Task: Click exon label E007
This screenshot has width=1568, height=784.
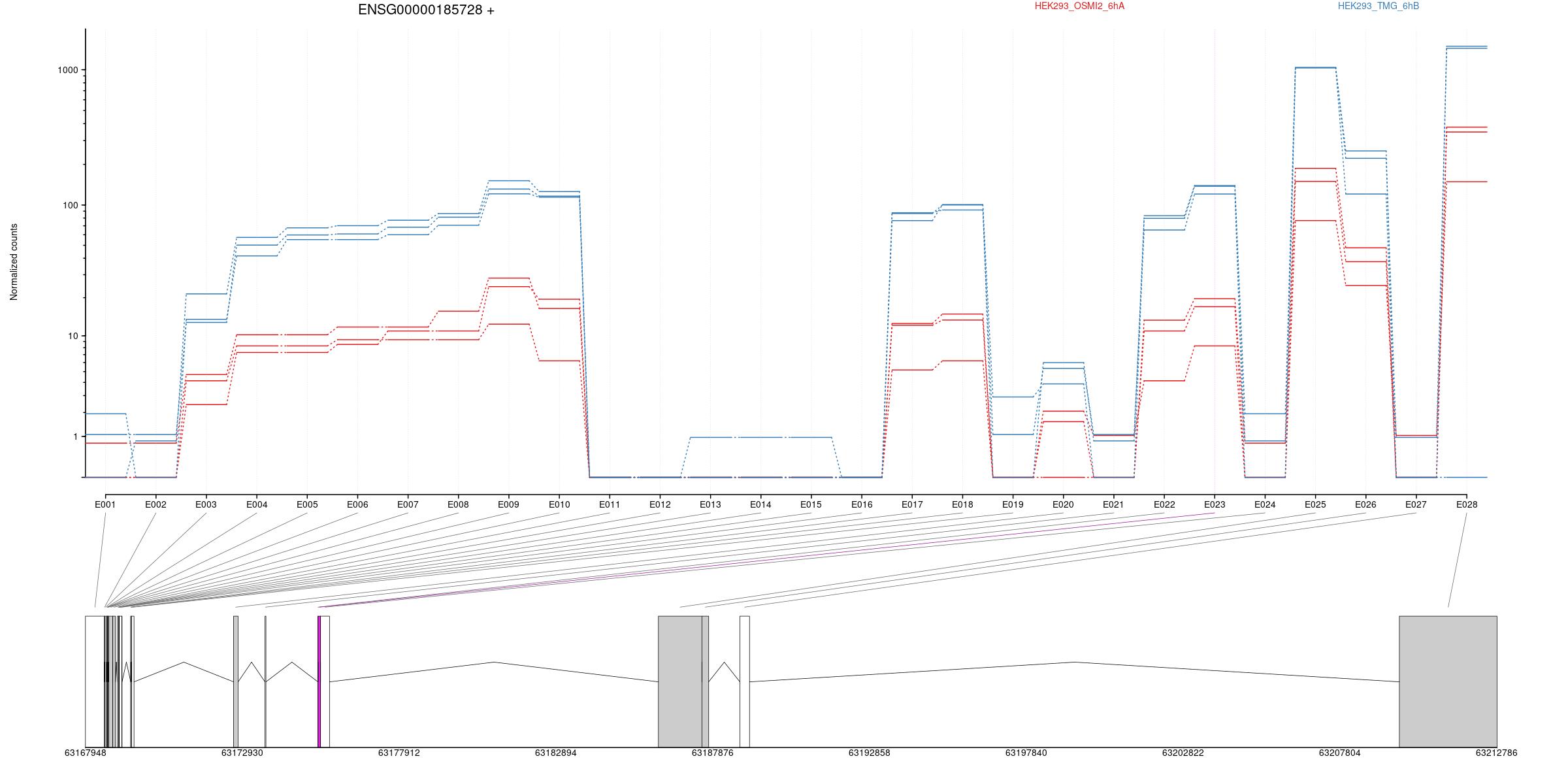Action: click(x=408, y=504)
